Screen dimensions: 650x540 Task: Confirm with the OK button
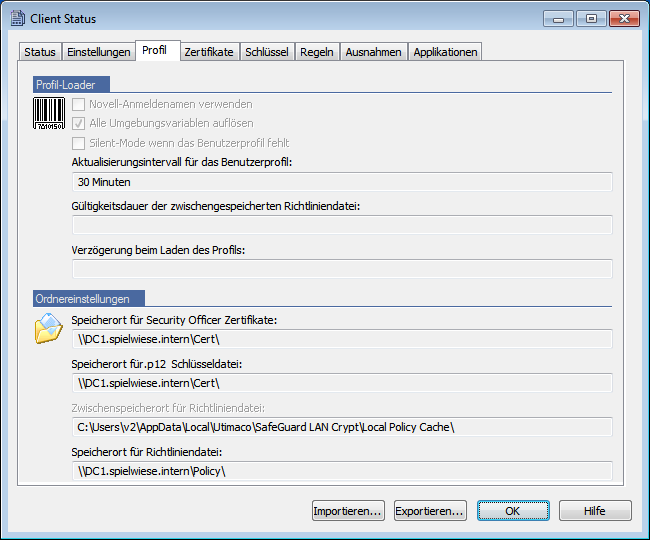(x=513, y=511)
